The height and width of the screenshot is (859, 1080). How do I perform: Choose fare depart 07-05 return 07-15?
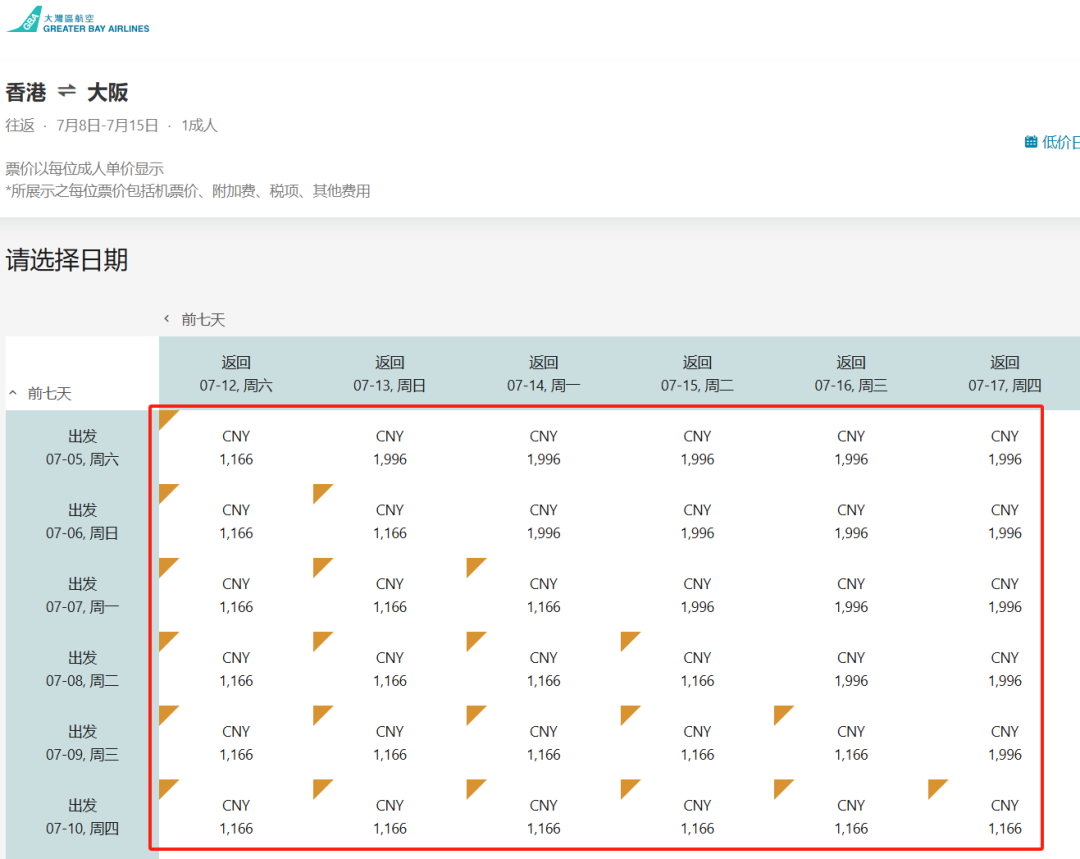point(697,448)
